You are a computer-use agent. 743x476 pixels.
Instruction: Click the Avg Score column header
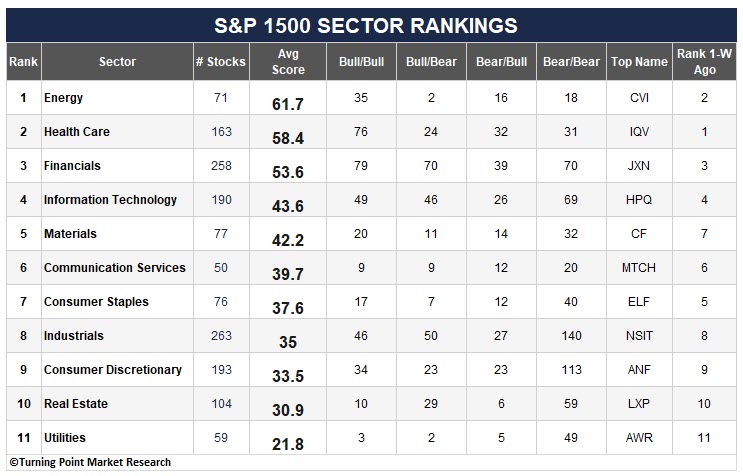pos(288,62)
